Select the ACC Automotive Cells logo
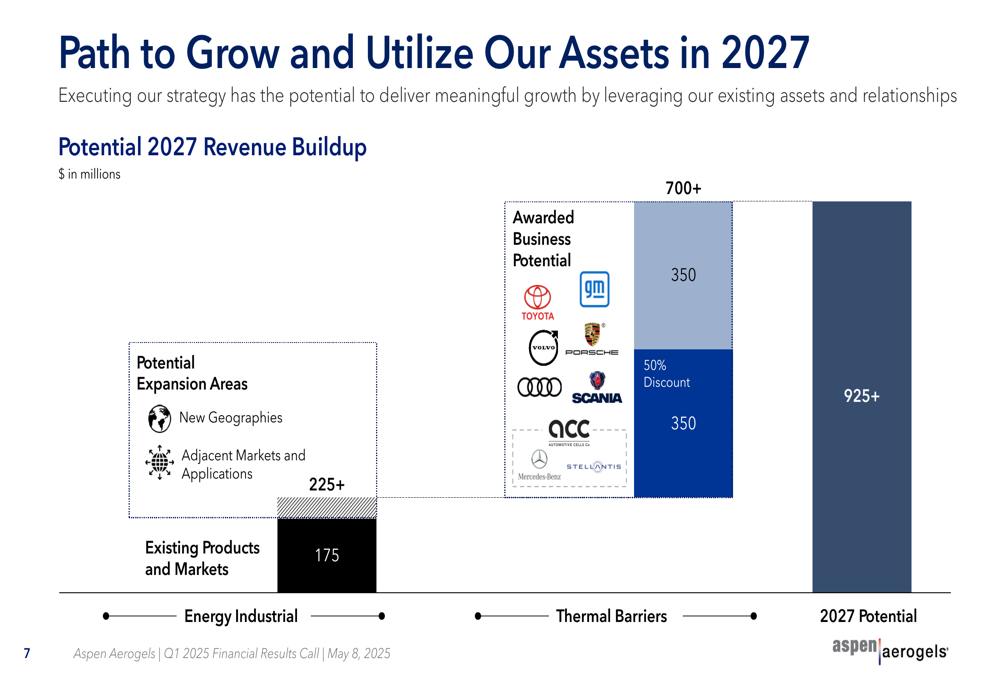This screenshot has height=685, width=1000. point(569,432)
